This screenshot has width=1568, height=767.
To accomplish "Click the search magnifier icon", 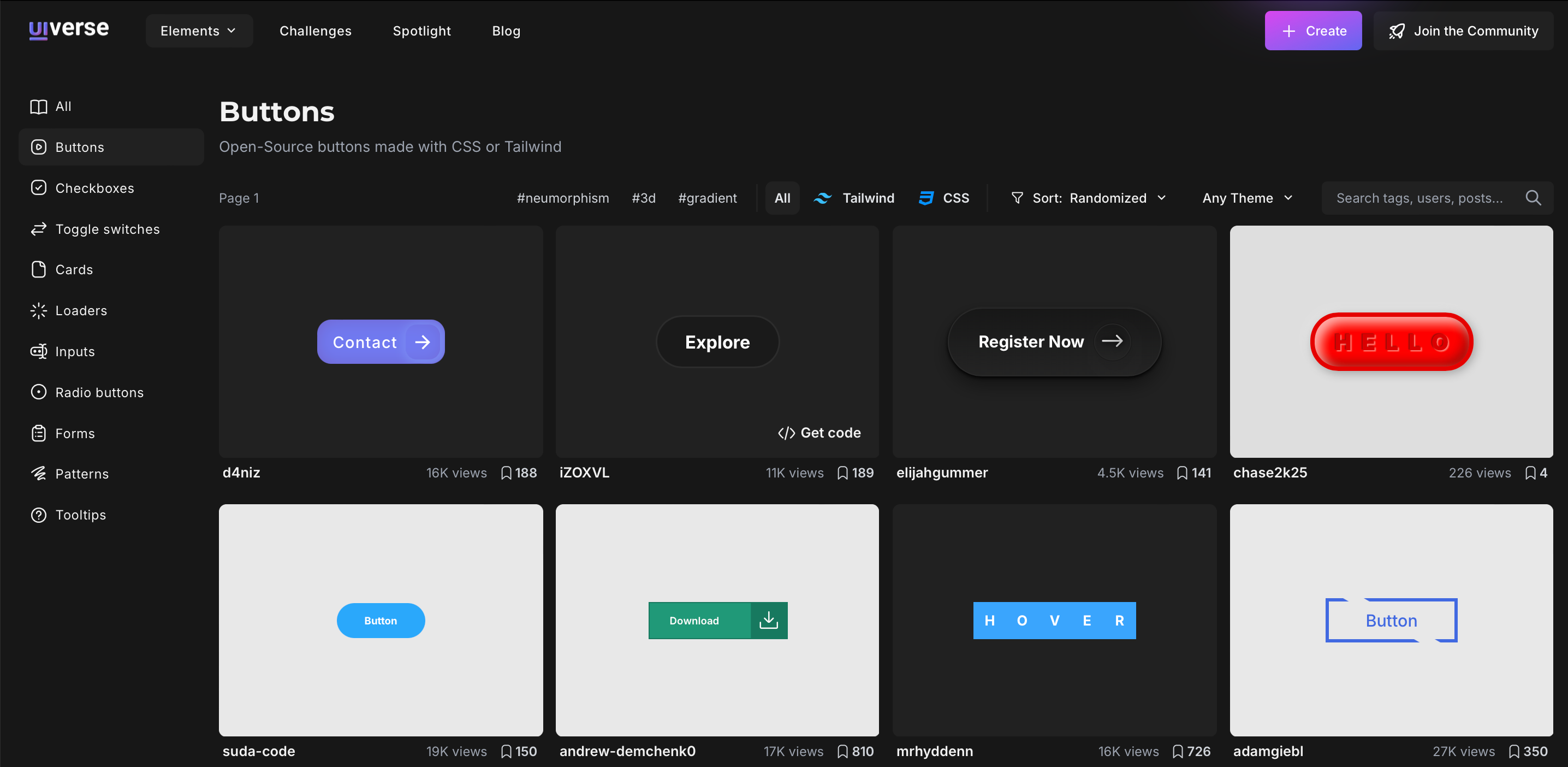I will (1533, 198).
